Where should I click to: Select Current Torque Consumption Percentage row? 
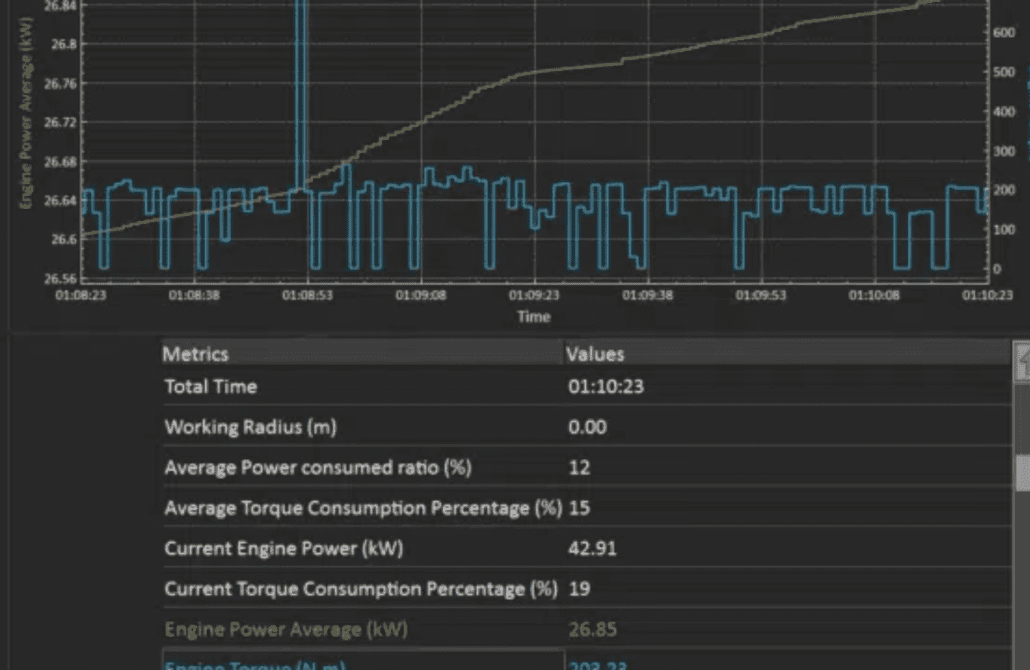[360, 589]
